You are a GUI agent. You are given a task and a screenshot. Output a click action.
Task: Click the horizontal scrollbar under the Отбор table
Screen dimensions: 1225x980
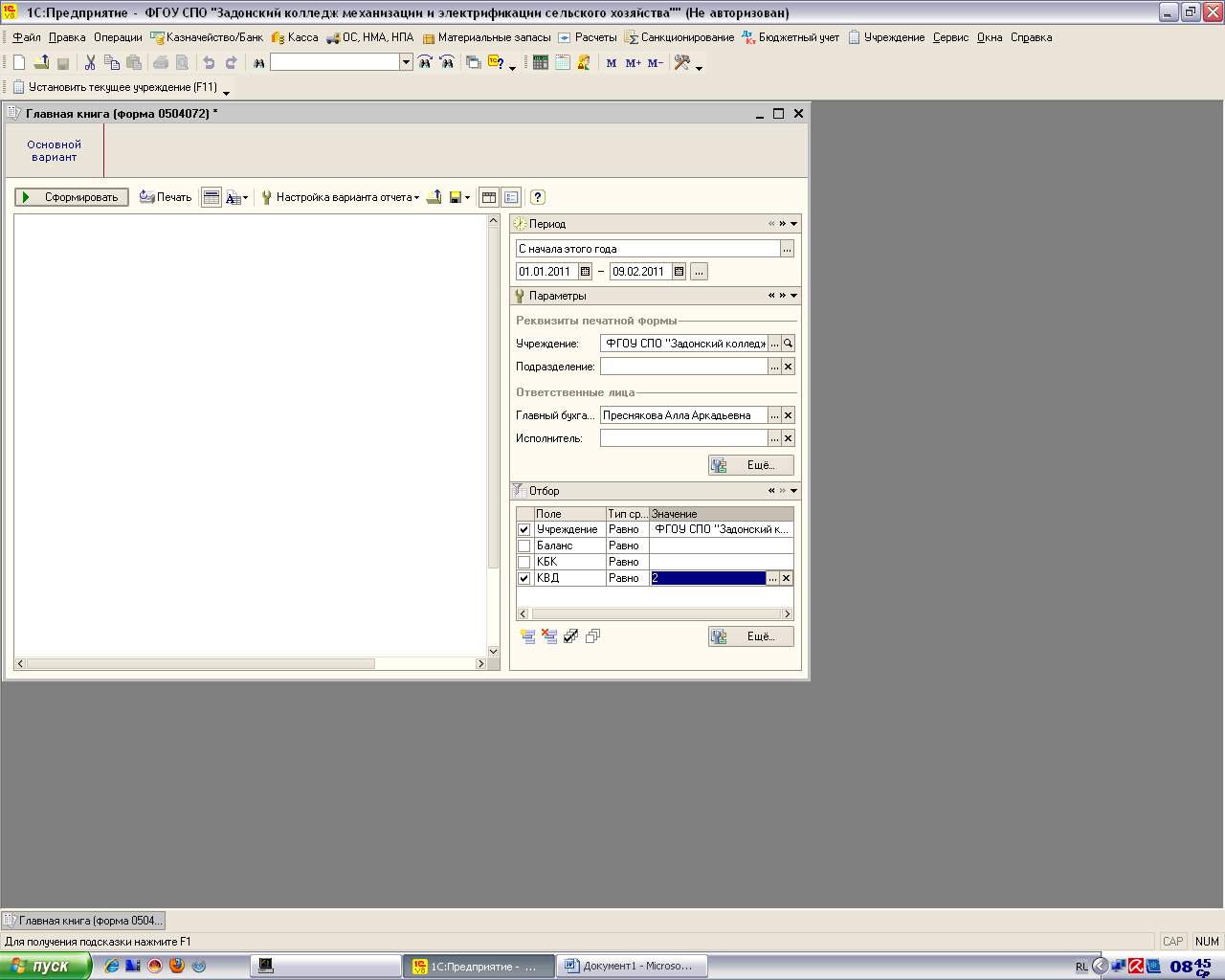(x=657, y=614)
